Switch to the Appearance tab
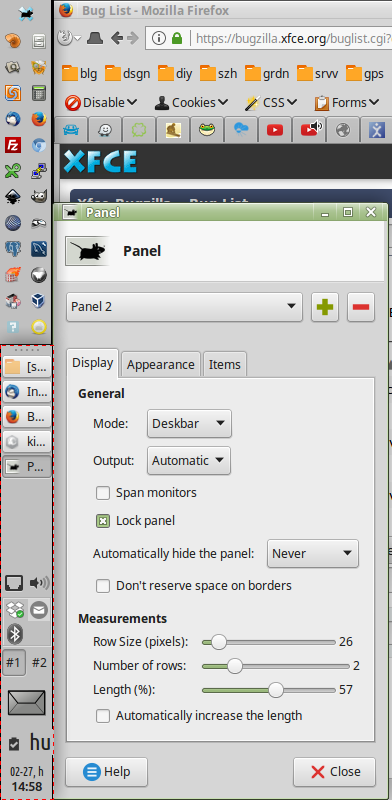Screen dimensions: 392x800 (161, 364)
